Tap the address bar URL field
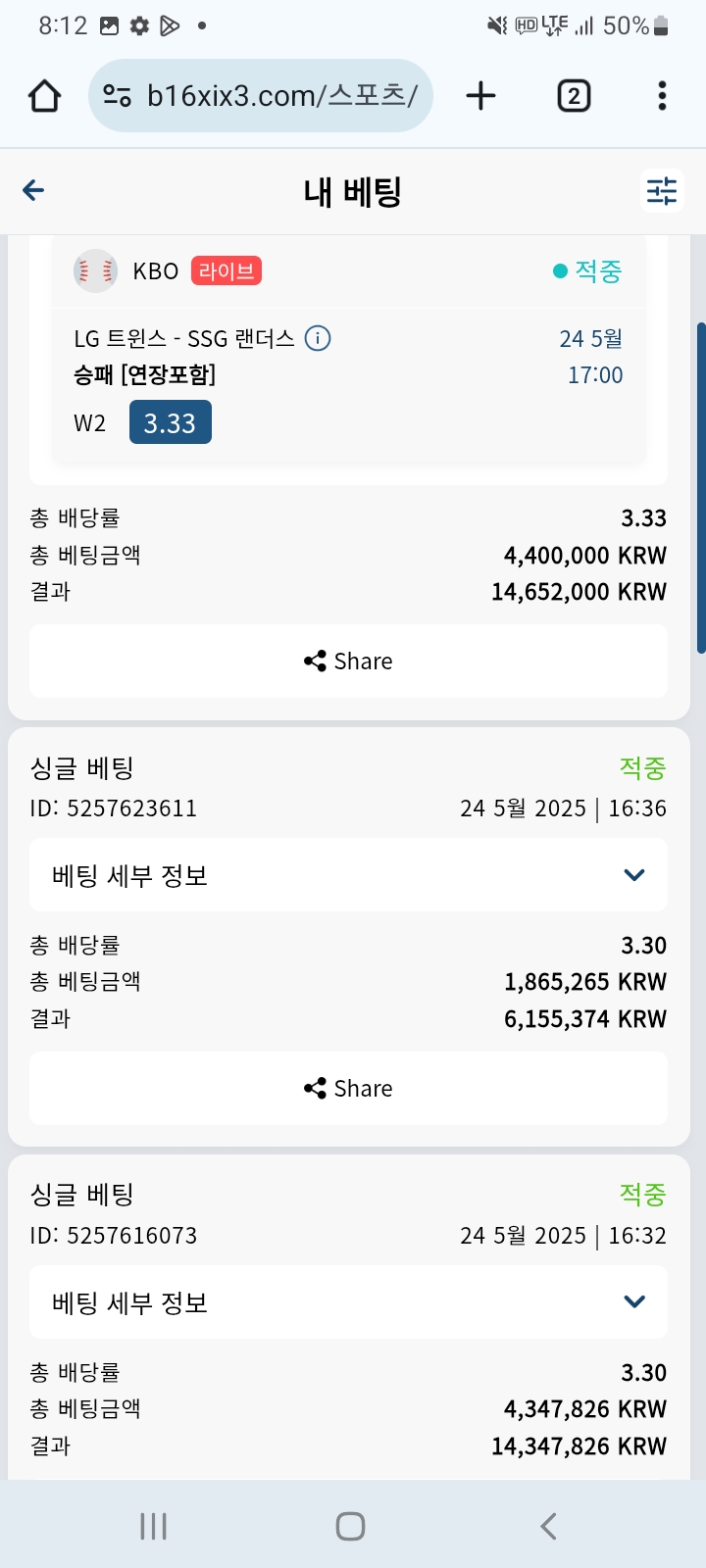The width and height of the screenshot is (706, 1568). click(x=282, y=96)
